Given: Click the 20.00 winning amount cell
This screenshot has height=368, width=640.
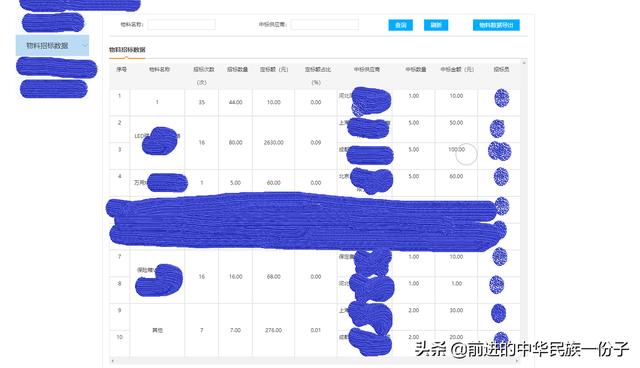Looking at the screenshot, I should 456,337.
